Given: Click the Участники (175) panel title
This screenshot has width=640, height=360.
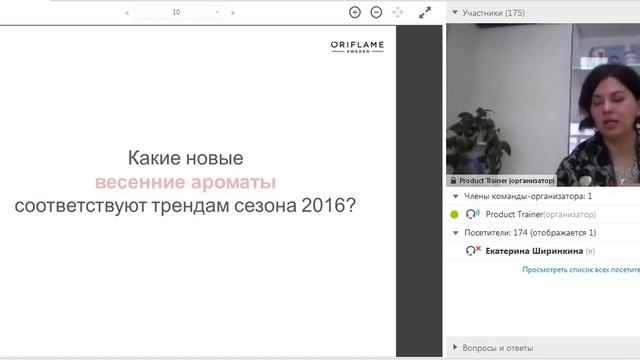Looking at the screenshot, I should [x=493, y=13].
